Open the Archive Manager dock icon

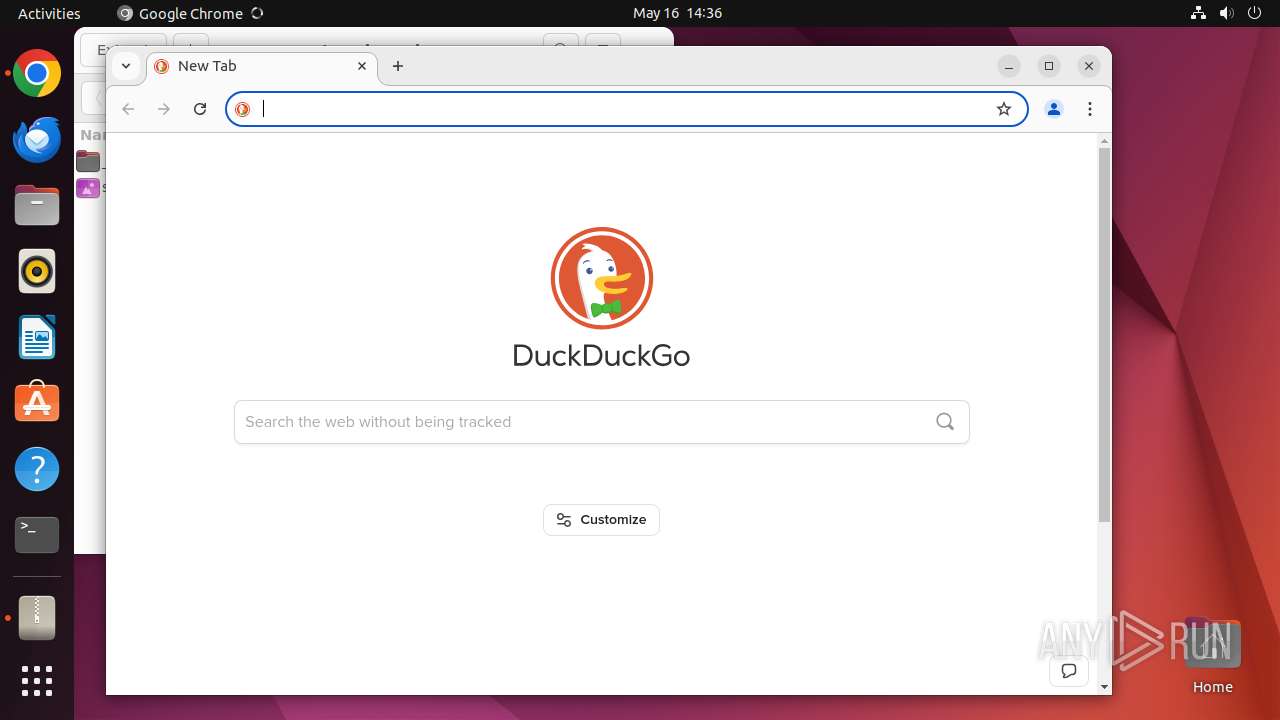[37, 618]
